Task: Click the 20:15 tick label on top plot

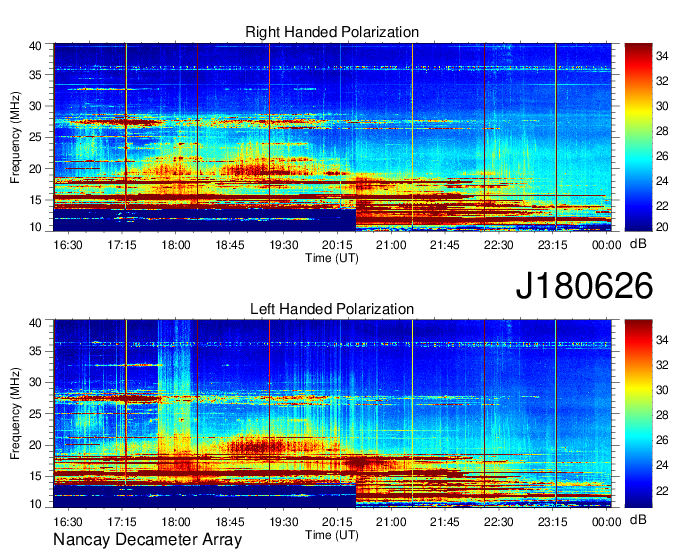Action: 337,245
